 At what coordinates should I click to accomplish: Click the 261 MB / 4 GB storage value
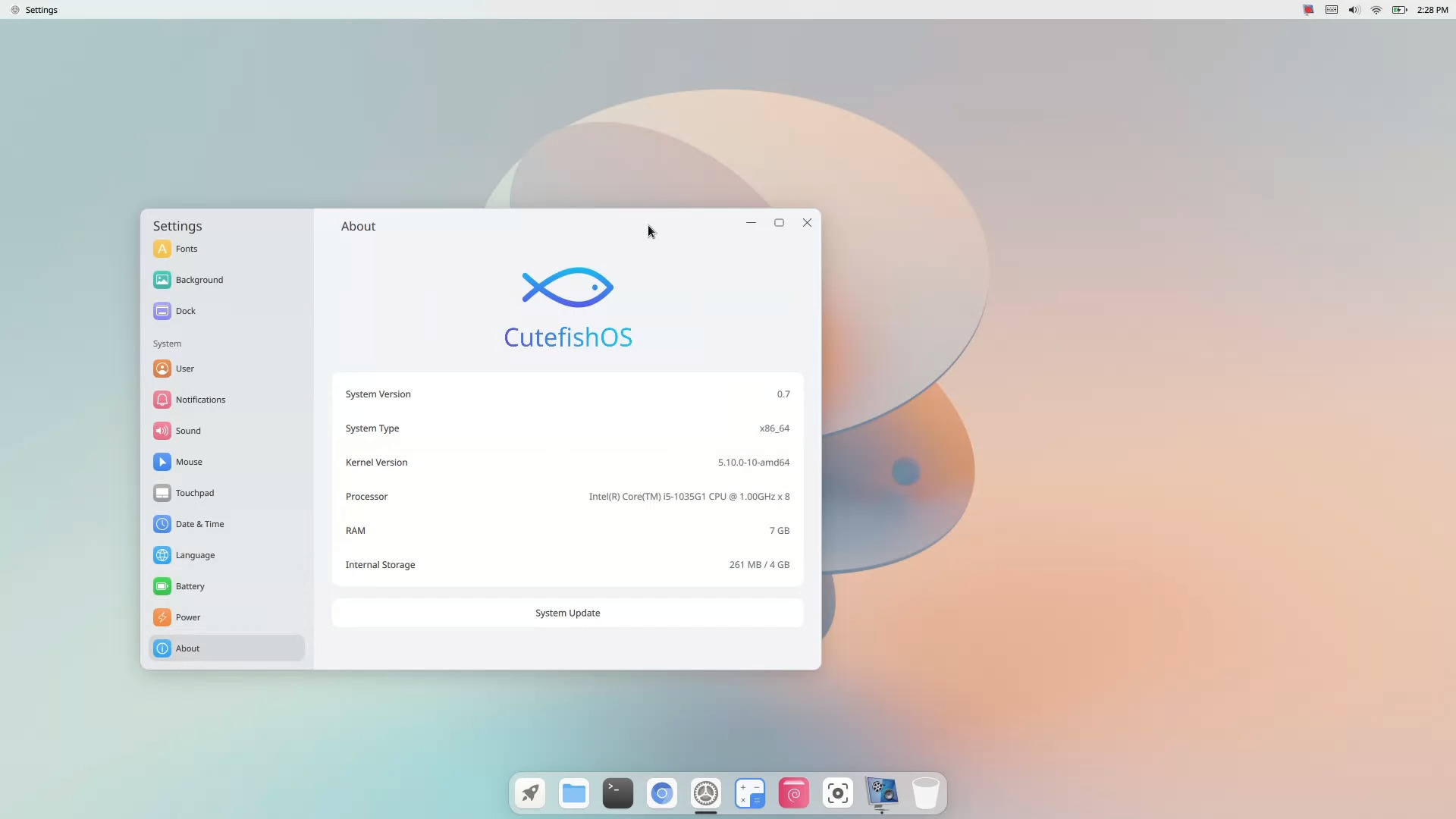759,565
